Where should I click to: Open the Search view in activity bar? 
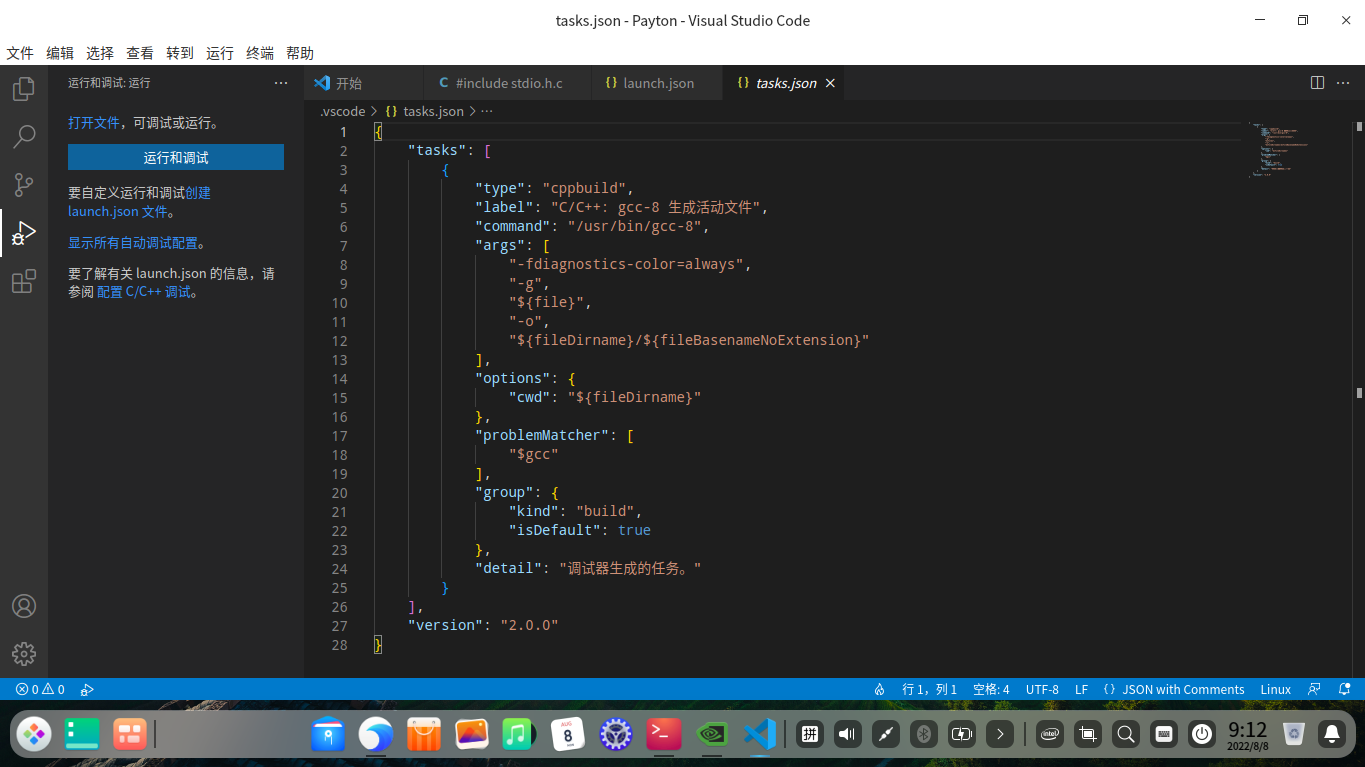[x=24, y=137]
